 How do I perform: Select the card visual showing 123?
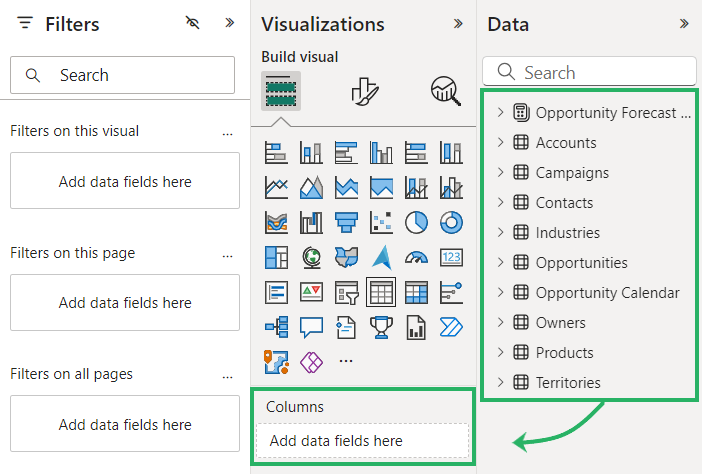tap(451, 257)
